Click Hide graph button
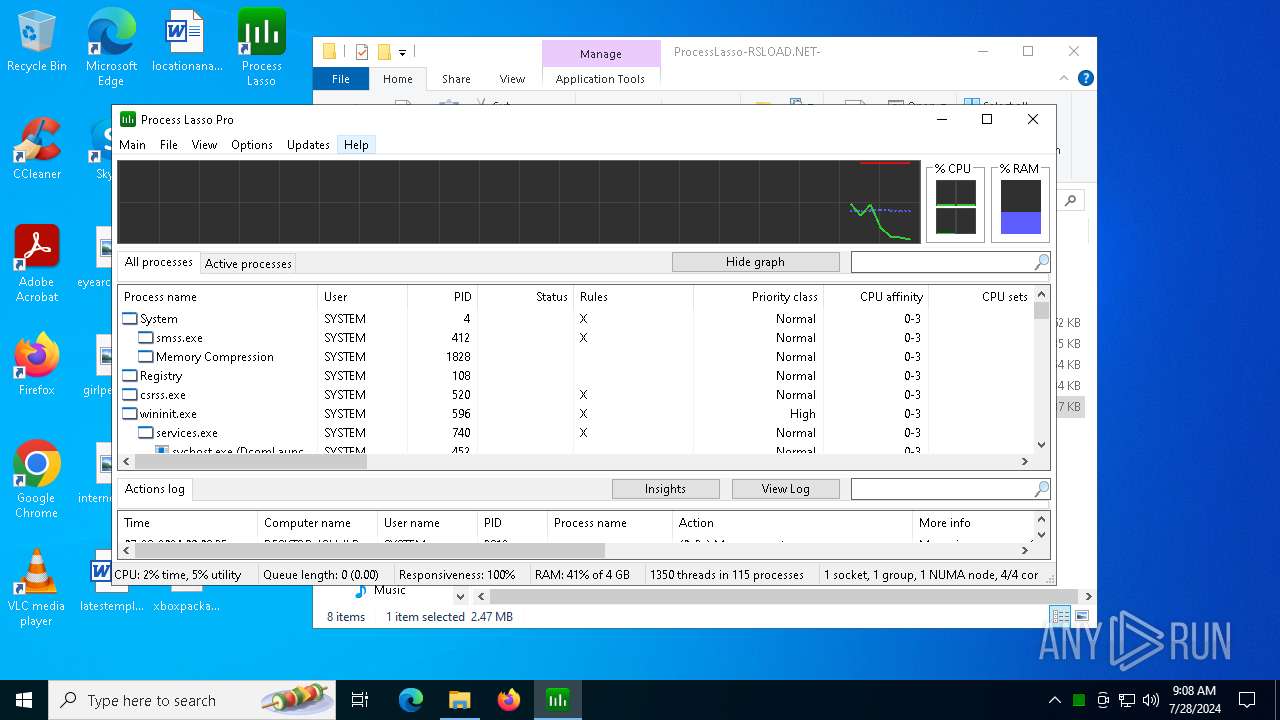1280x720 pixels. point(755,262)
